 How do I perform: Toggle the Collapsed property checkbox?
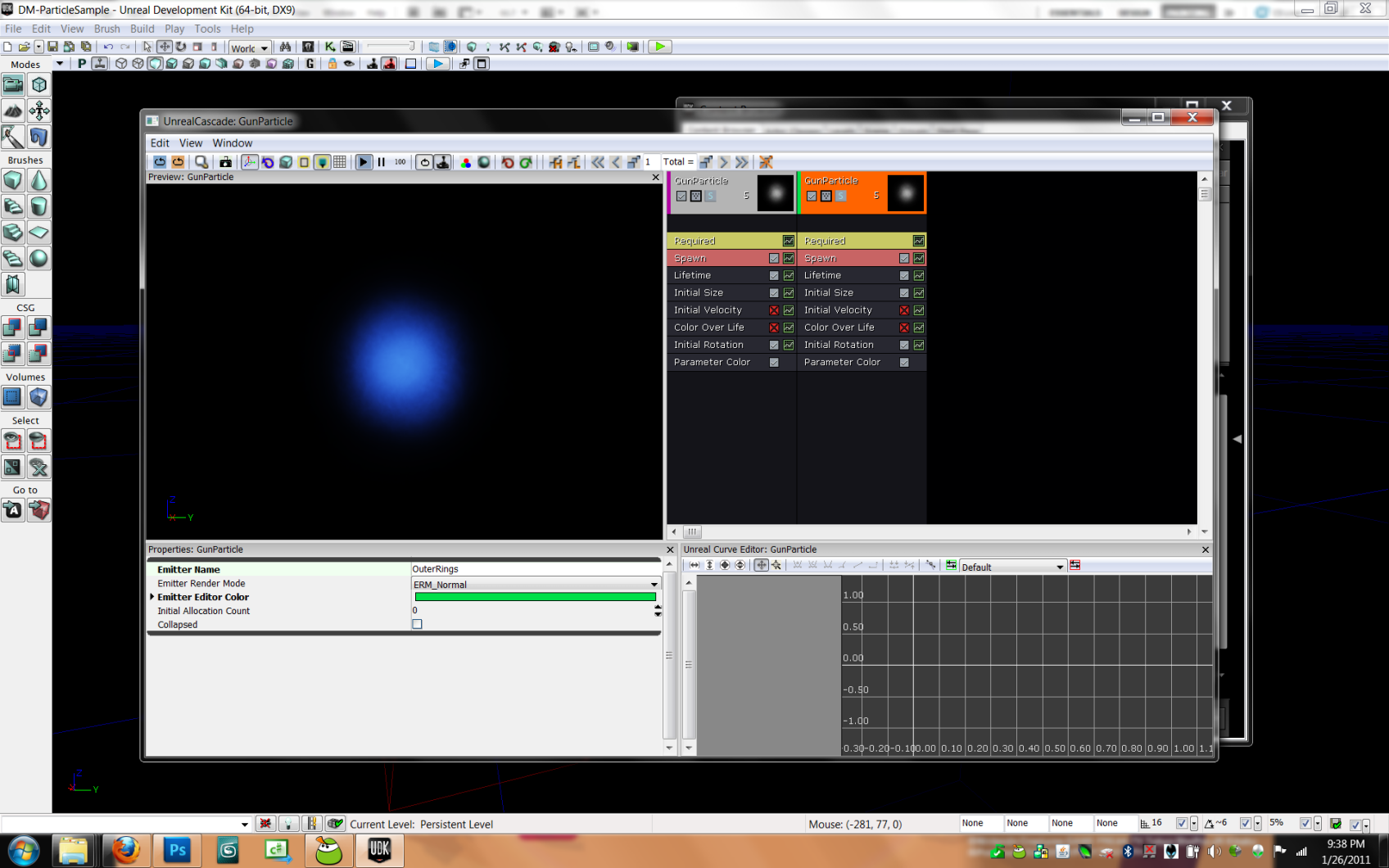coord(417,624)
